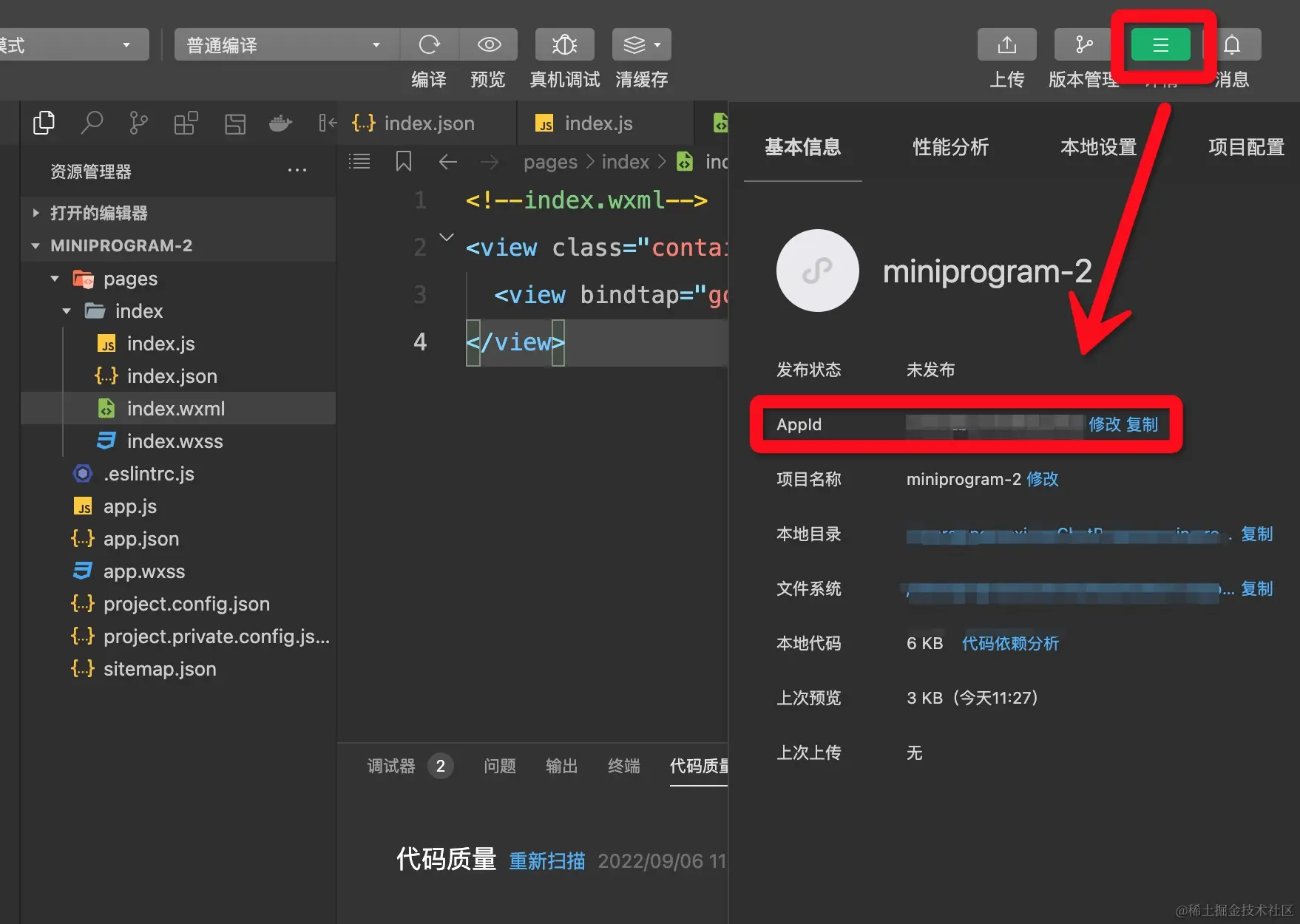Navigate back with the left arrow
1300x924 pixels.
coord(448,162)
